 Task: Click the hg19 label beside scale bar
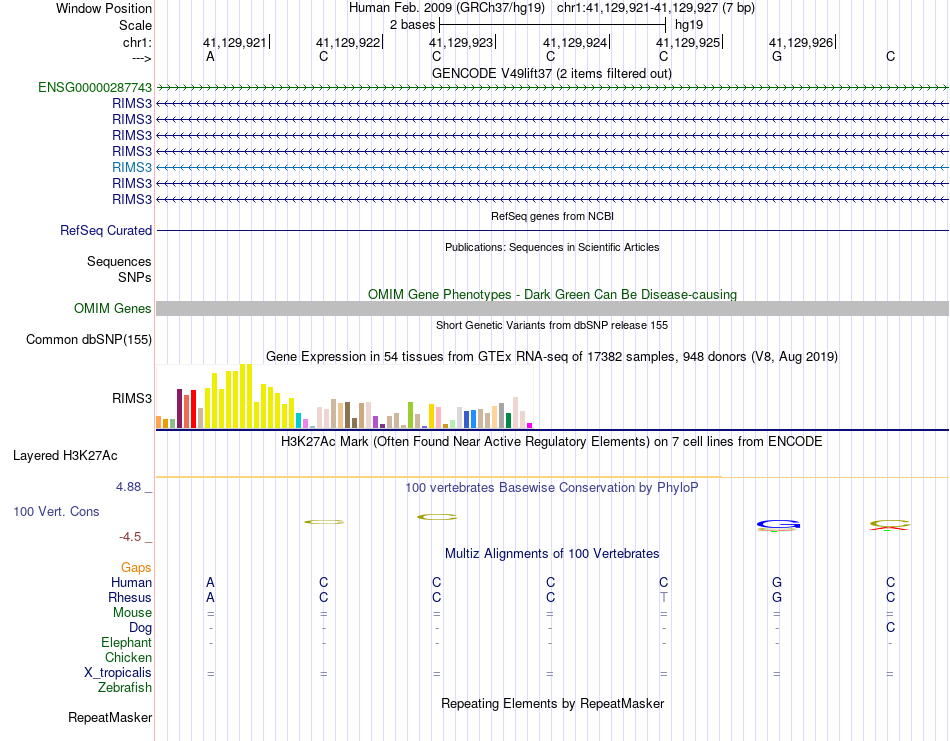[689, 25]
